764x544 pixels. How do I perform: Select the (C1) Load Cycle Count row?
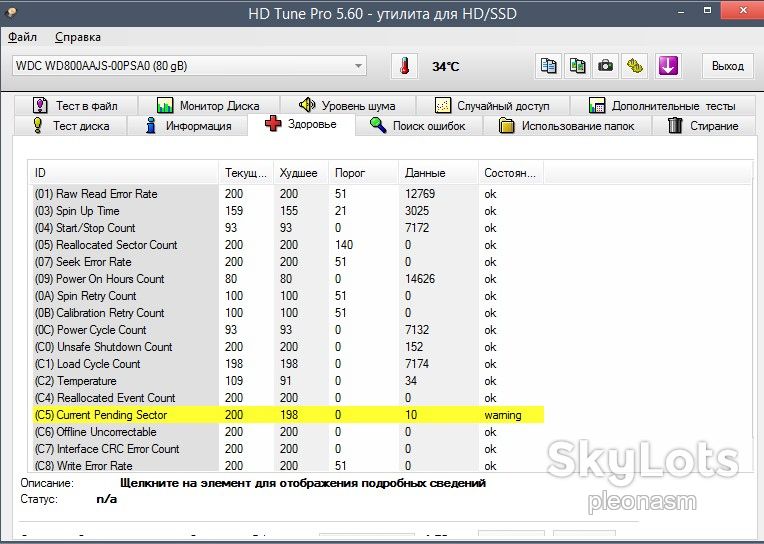point(288,364)
